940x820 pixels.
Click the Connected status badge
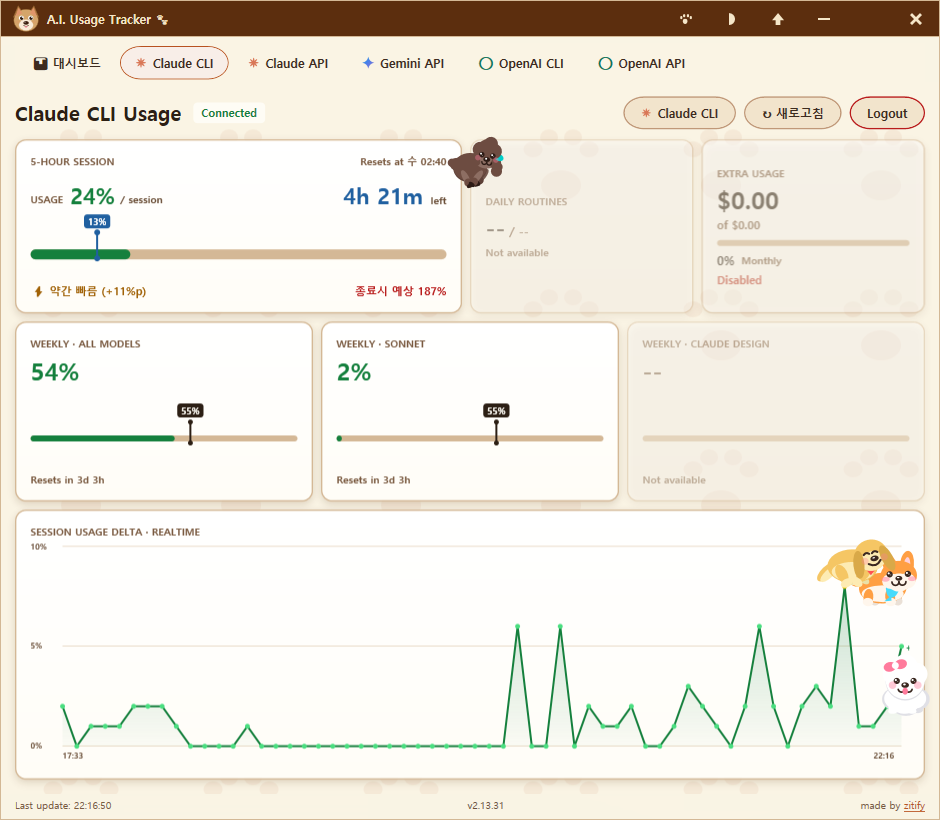228,113
